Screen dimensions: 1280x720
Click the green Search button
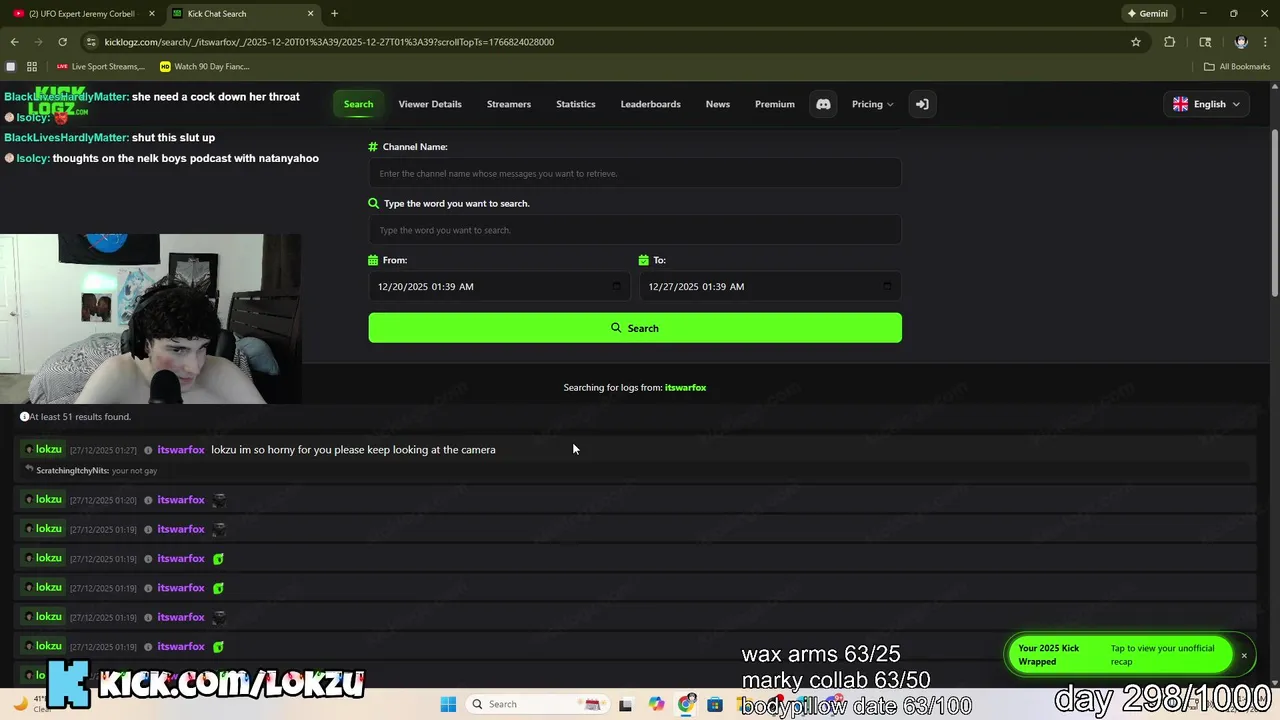click(x=635, y=328)
